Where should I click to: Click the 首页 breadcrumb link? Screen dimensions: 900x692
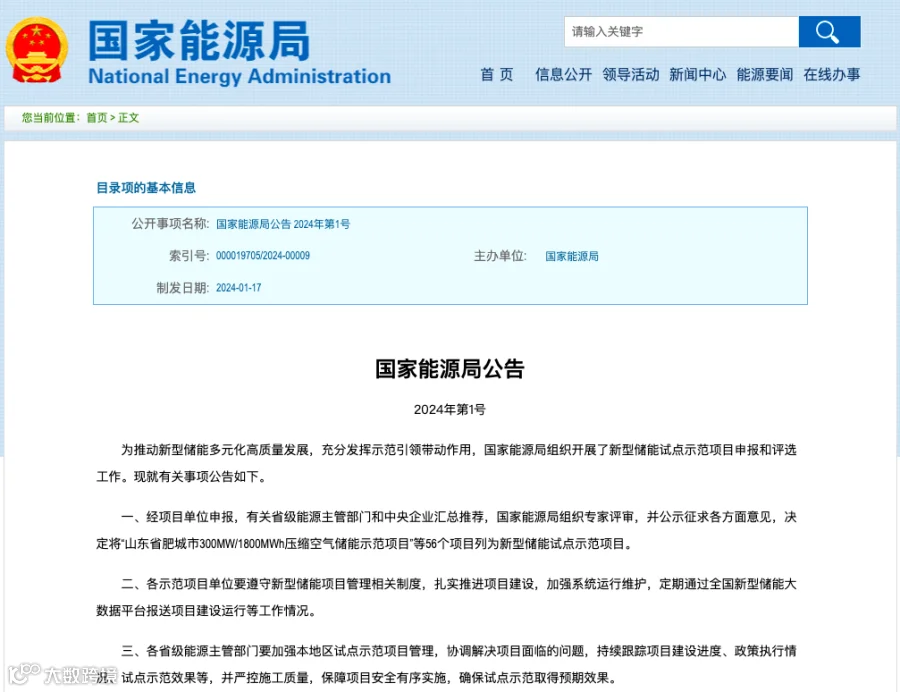96,118
